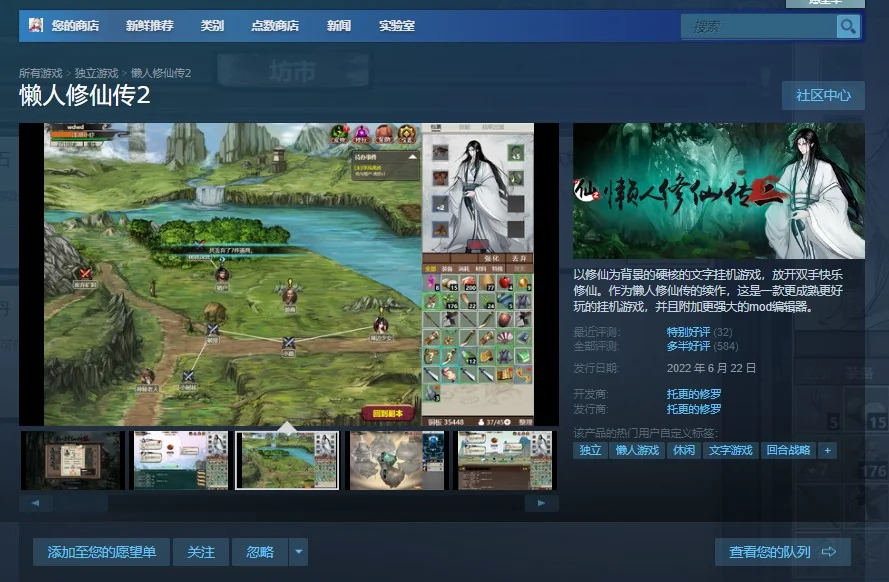Follow the 独立游戏 breadcrumb link
The image size is (889, 582).
pos(96,73)
